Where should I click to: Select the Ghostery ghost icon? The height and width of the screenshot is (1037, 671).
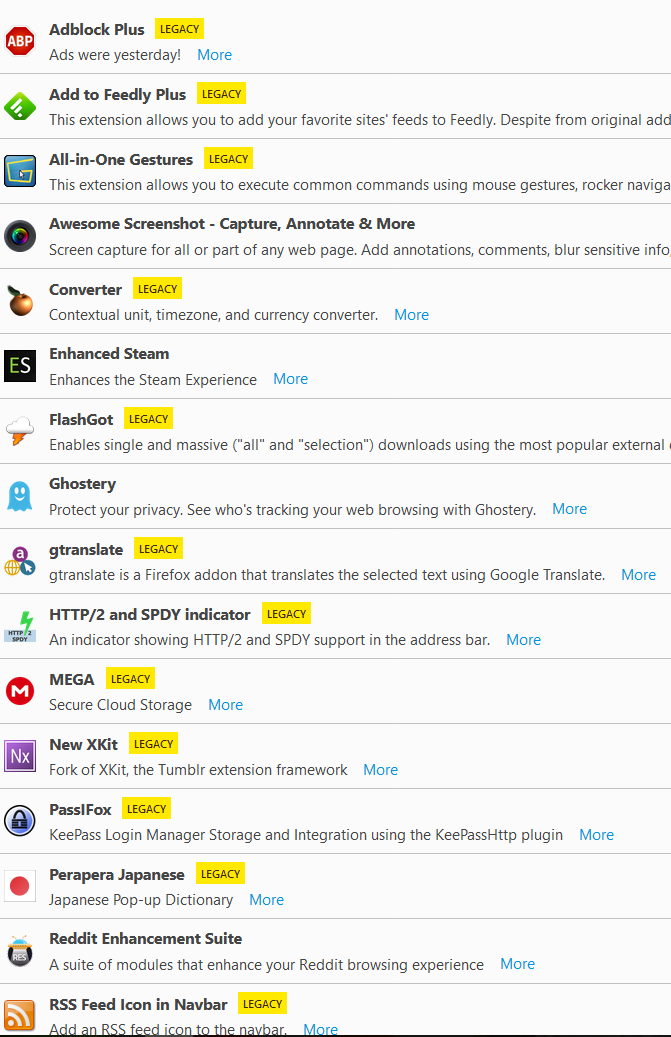[19, 496]
